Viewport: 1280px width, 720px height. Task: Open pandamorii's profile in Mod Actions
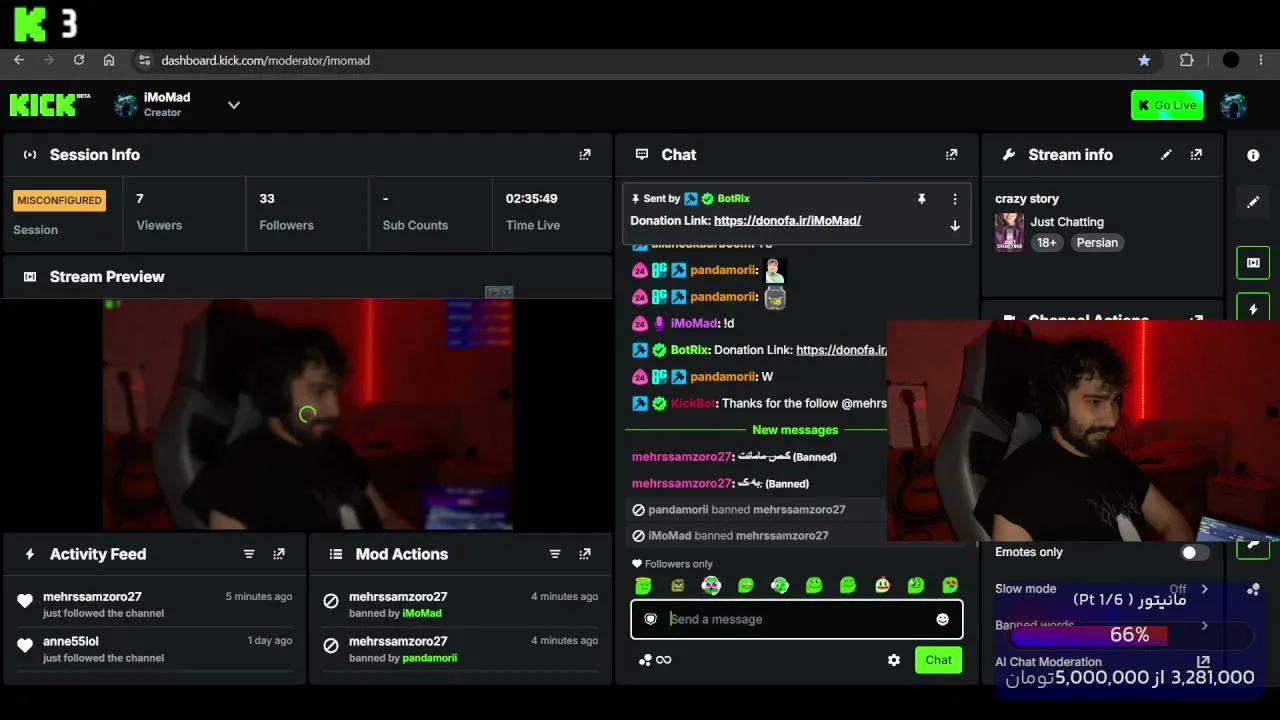pos(429,658)
